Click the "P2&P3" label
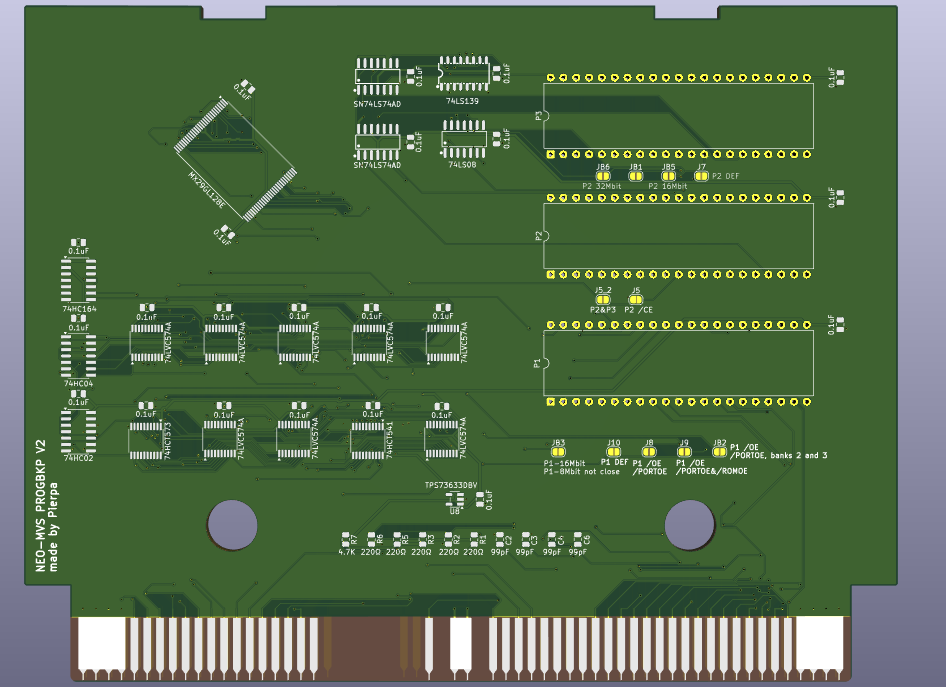This screenshot has height=687, width=946. point(603,310)
